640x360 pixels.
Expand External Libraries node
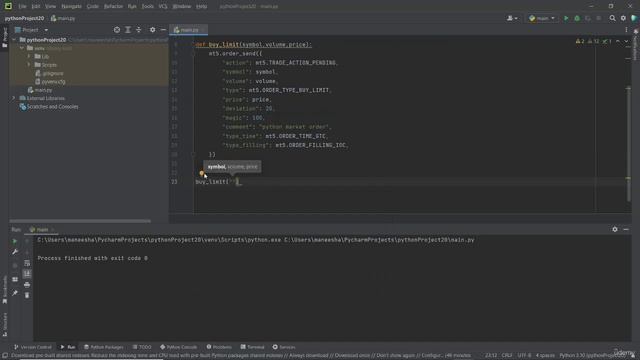[x=13, y=98]
